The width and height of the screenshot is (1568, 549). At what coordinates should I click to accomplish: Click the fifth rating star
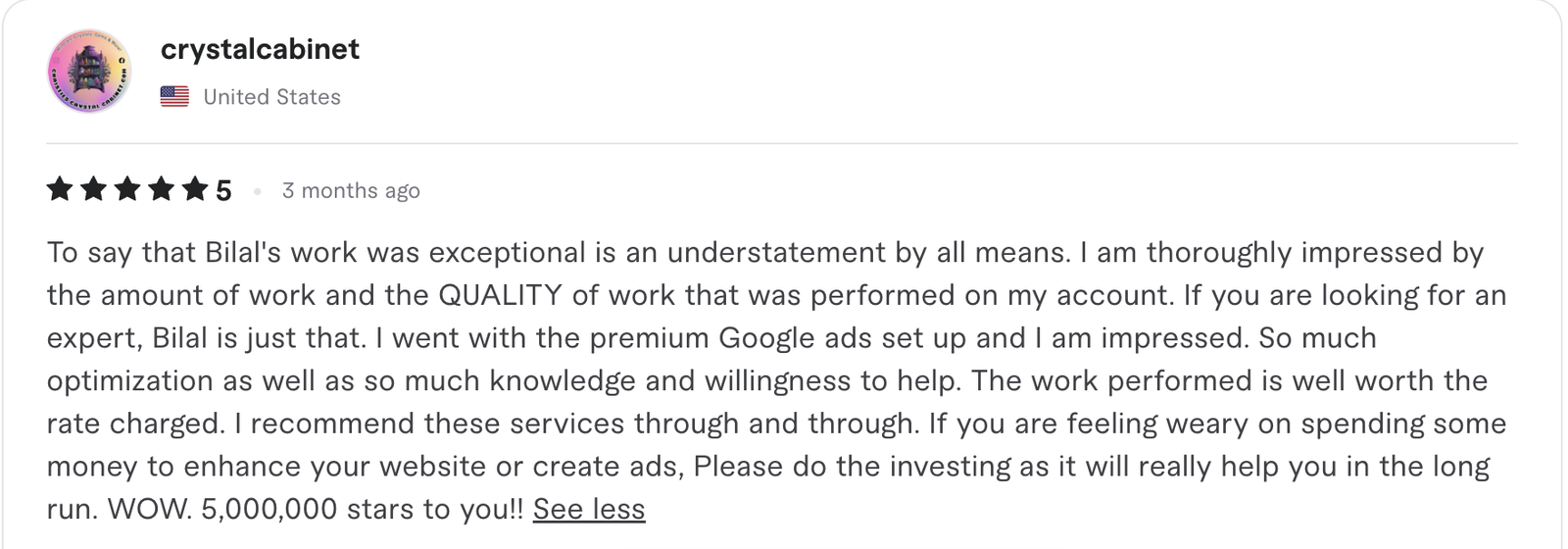195,189
